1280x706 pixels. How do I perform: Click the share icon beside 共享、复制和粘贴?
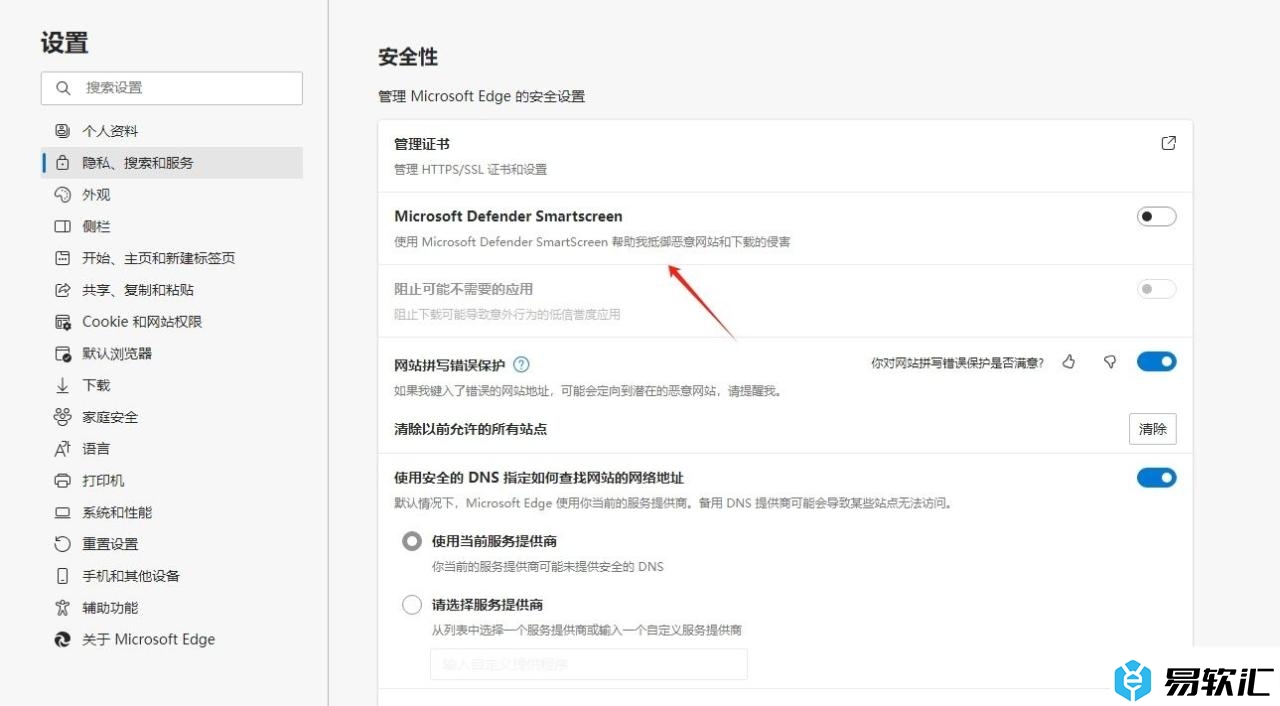63,290
